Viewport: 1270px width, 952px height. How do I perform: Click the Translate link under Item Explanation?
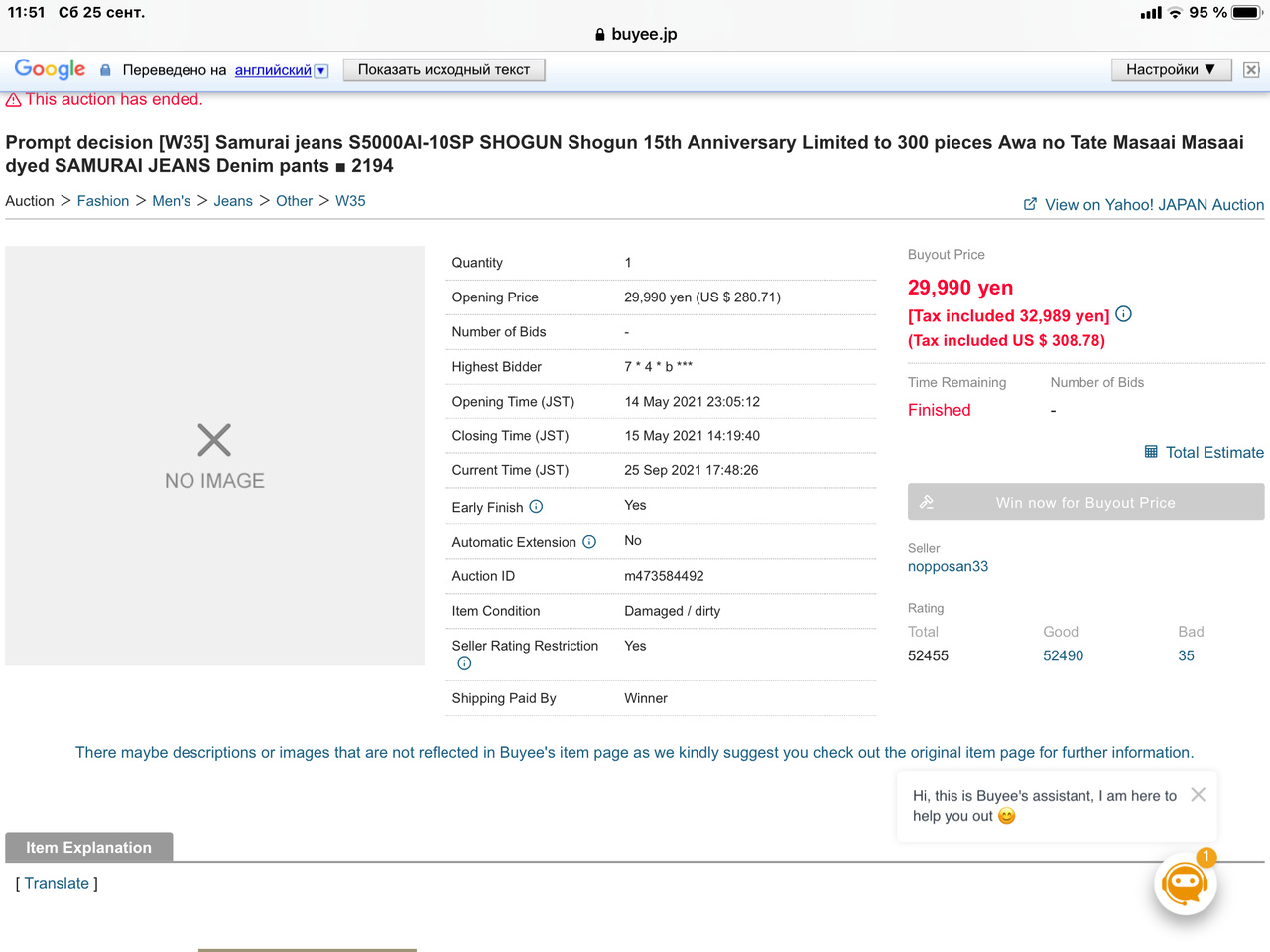pyautogui.click(x=57, y=884)
